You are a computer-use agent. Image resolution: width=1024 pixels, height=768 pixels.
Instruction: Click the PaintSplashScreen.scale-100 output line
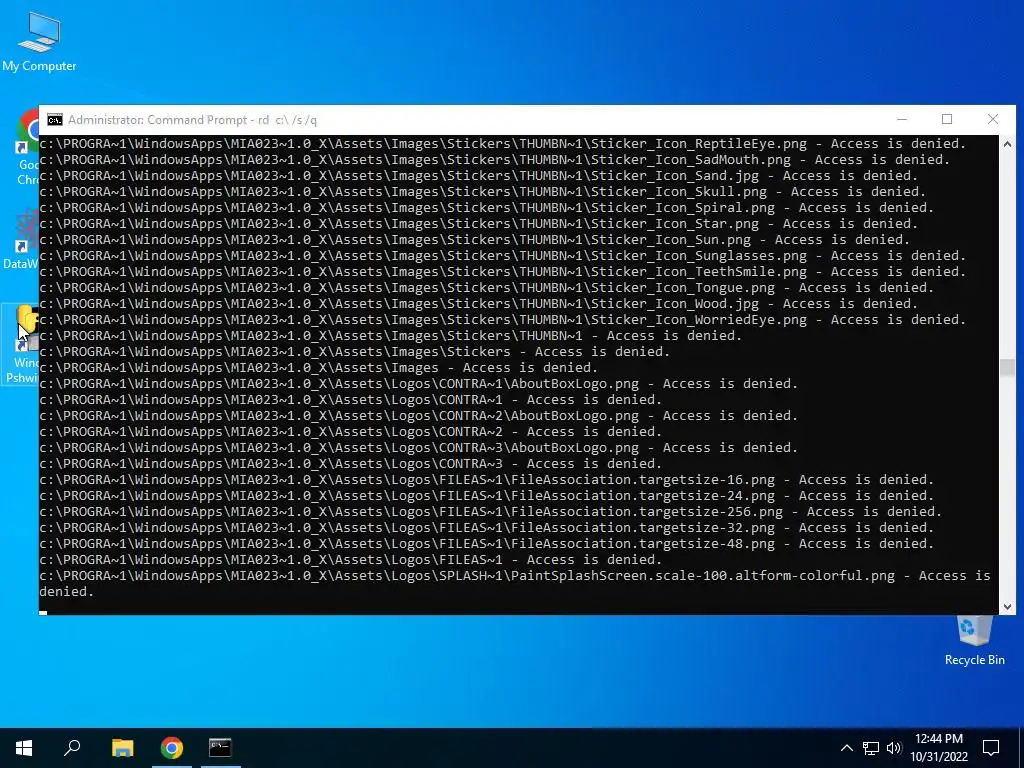515,583
